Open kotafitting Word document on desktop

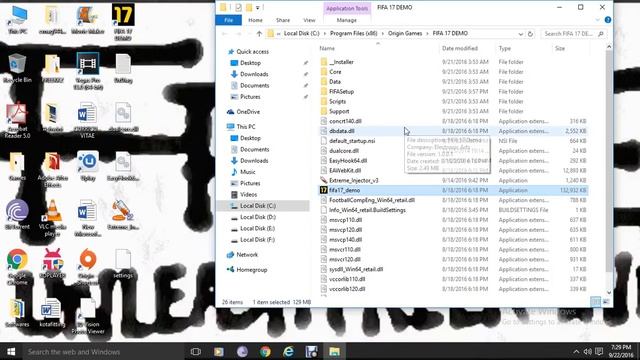(x=52, y=313)
